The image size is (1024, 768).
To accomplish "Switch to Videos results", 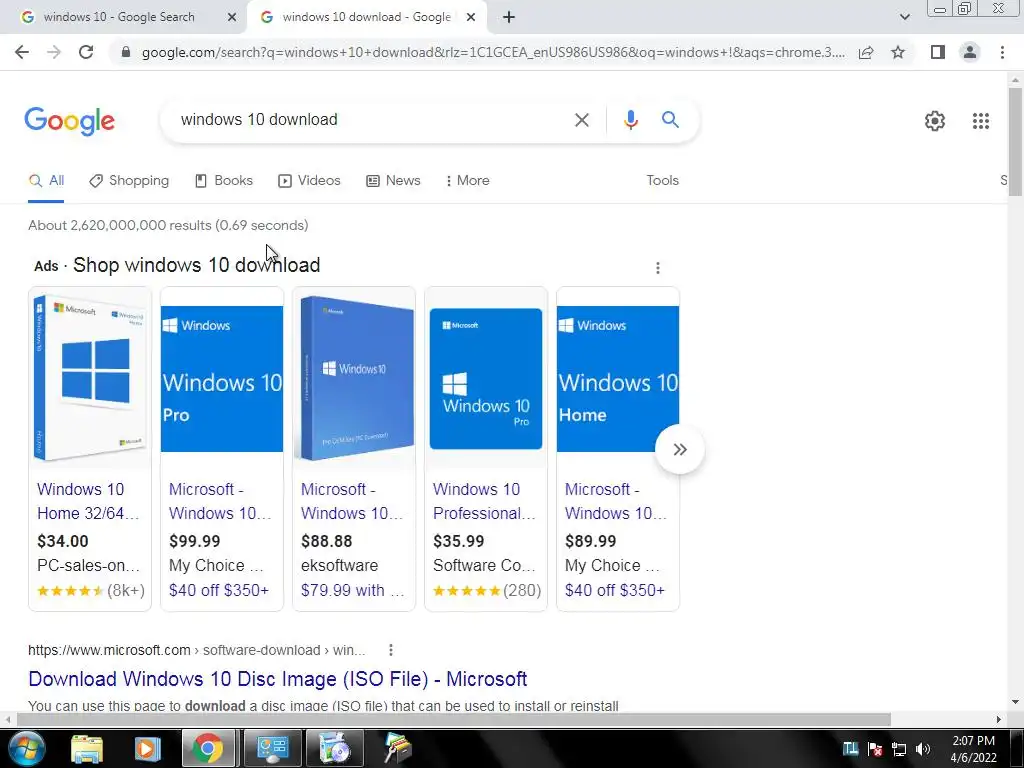I will tap(310, 181).
